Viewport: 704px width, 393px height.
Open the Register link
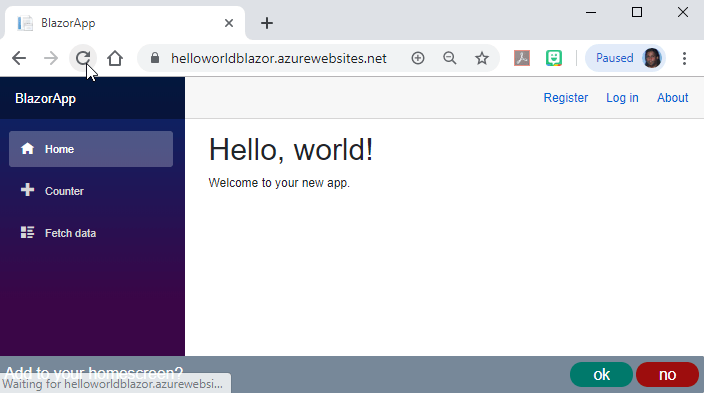coord(566,98)
